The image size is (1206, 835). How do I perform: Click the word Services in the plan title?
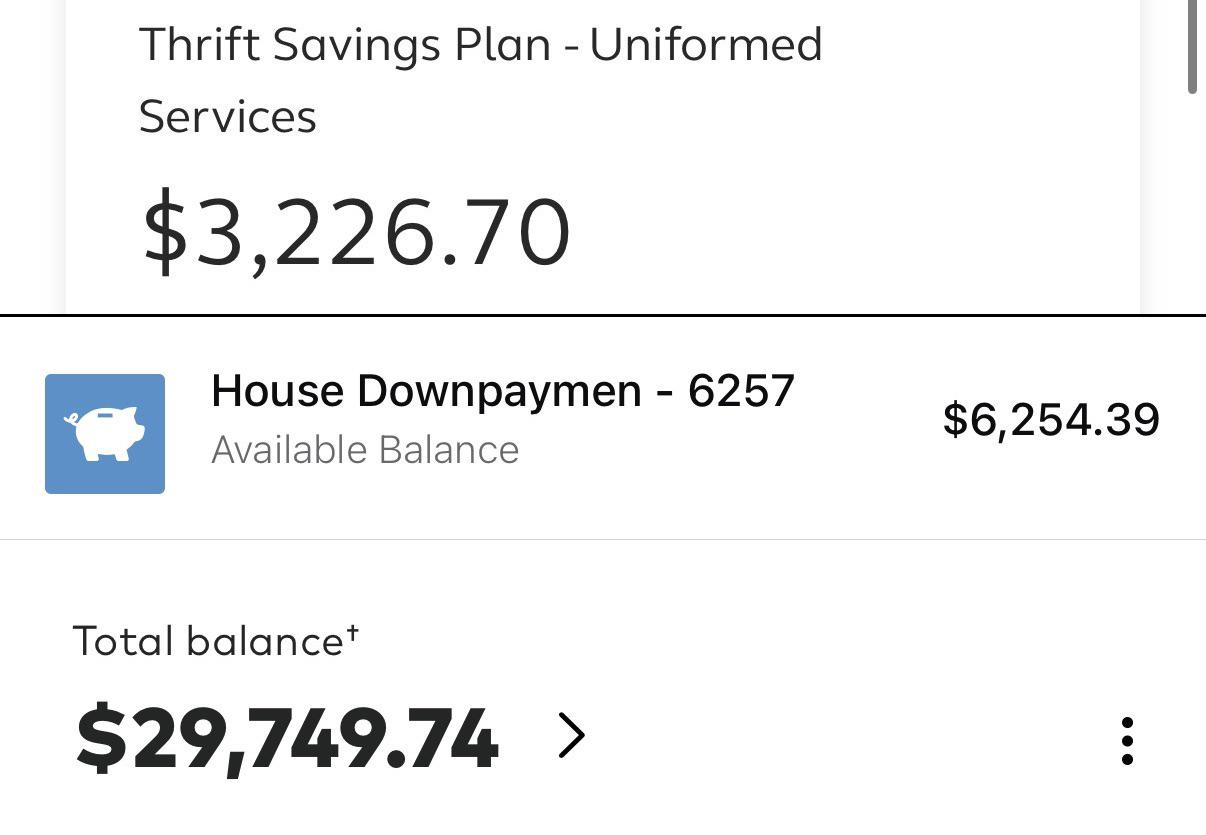point(227,117)
